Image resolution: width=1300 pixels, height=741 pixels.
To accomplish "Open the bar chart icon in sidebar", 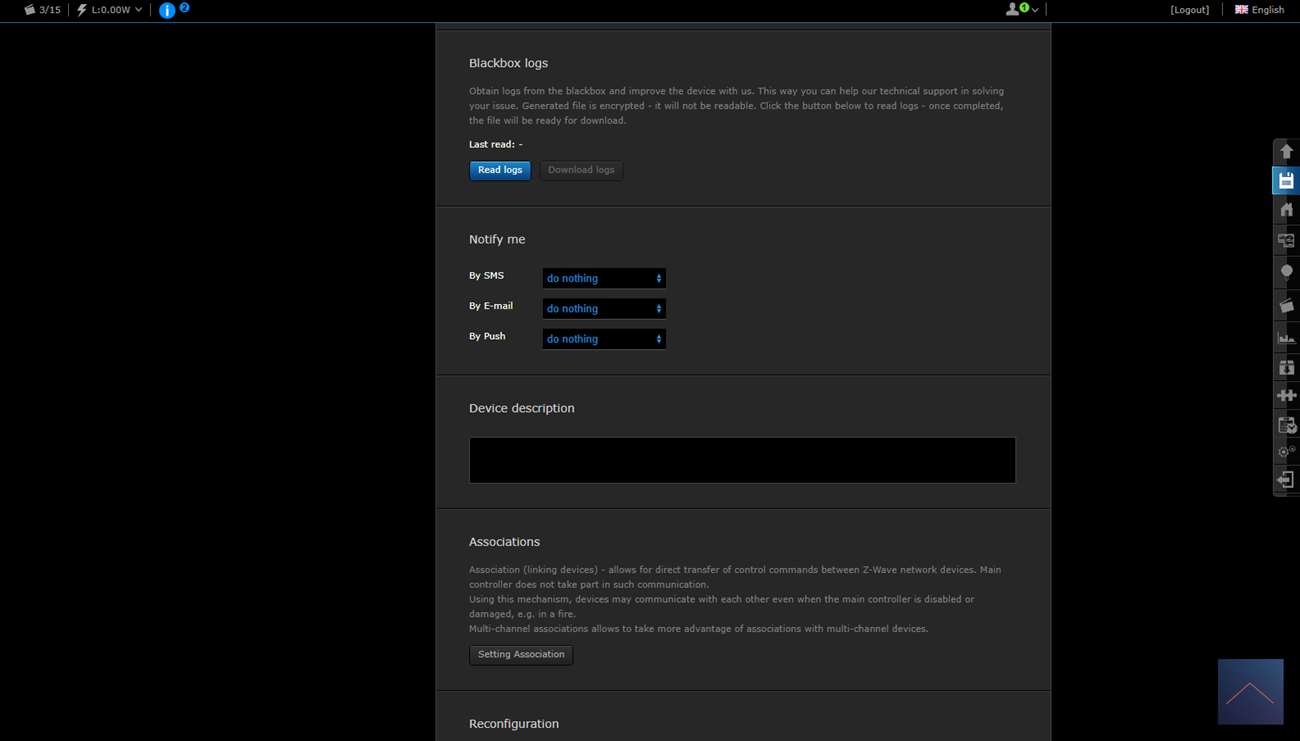I will [1286, 337].
